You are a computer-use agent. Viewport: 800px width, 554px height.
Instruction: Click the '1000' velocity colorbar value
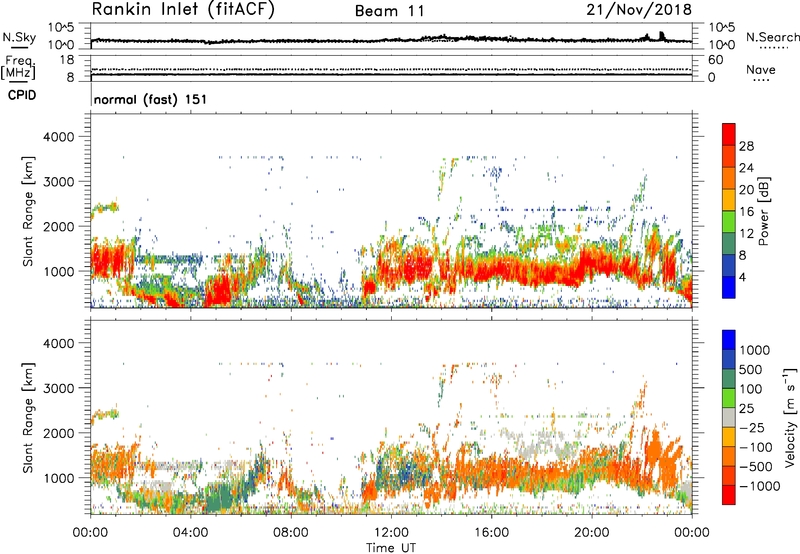(755, 350)
